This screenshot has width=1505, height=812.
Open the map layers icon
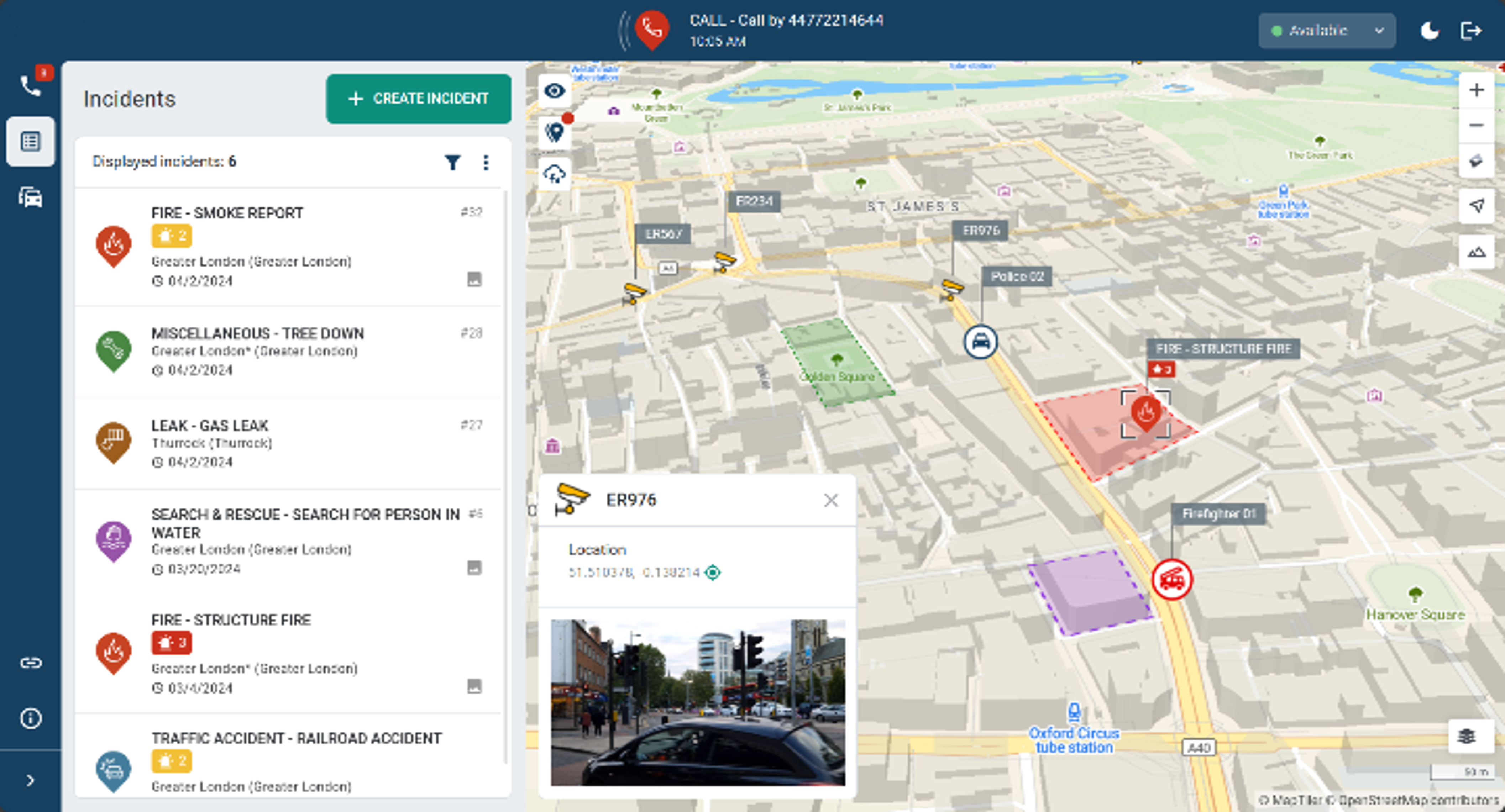1467,736
